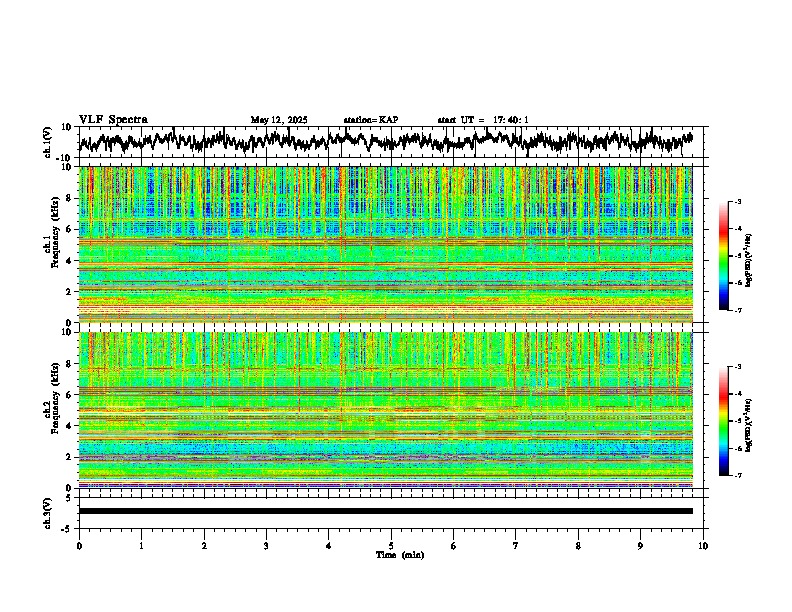
Task: Click the start UT "17:40: 1" text
Action: [511, 120]
